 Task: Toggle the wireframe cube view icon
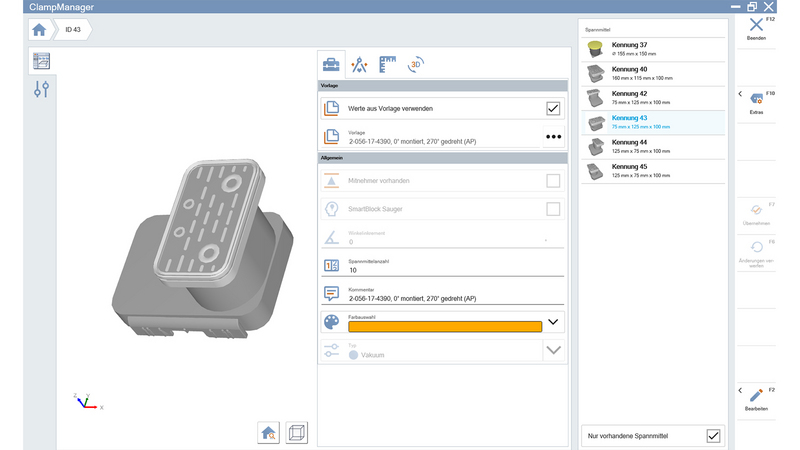coord(297,432)
